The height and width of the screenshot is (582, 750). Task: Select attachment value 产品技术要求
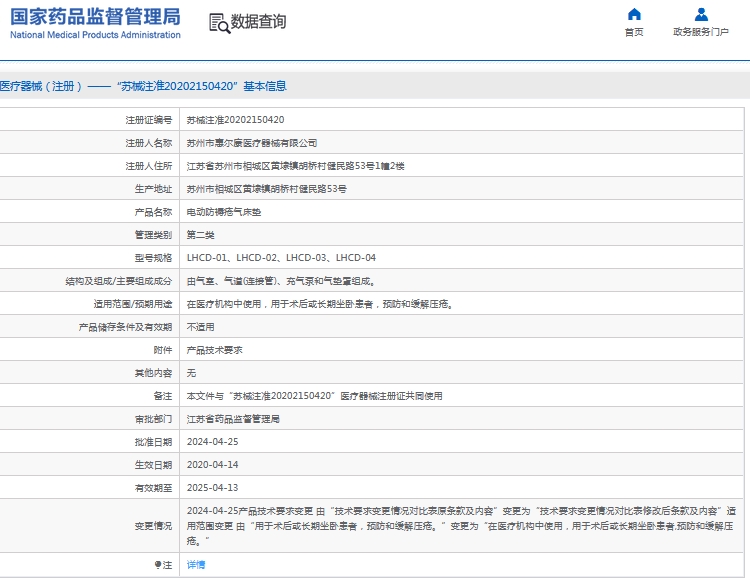pyautogui.click(x=214, y=350)
